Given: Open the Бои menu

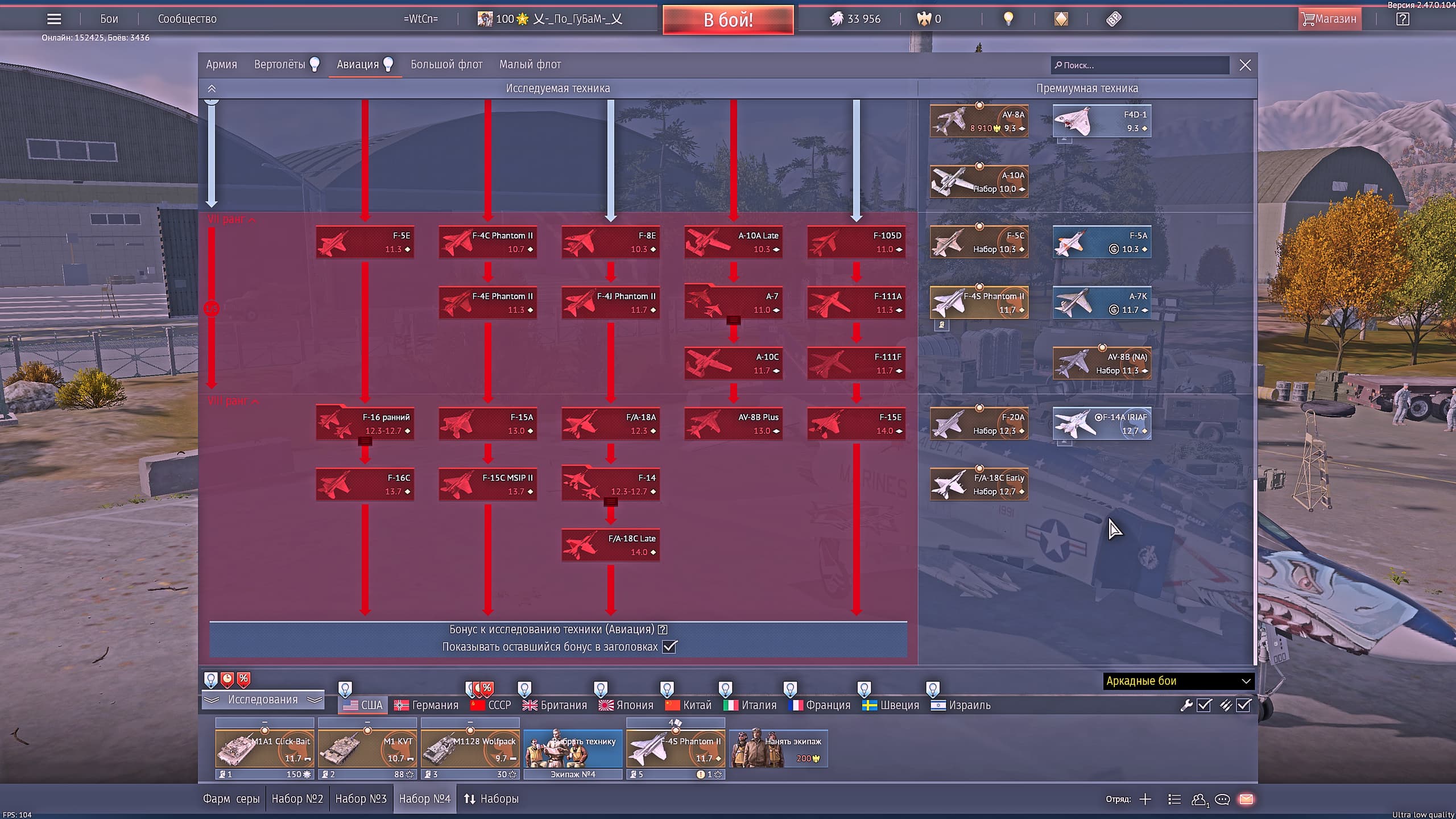Looking at the screenshot, I should [x=109, y=19].
